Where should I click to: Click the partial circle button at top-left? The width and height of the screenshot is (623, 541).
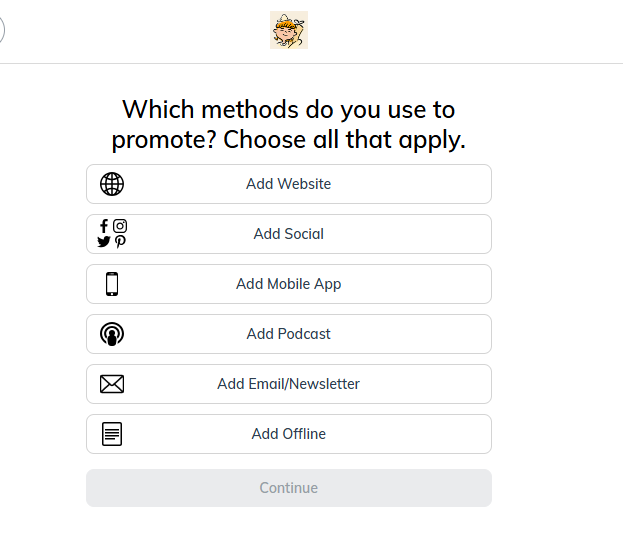click(1, 30)
